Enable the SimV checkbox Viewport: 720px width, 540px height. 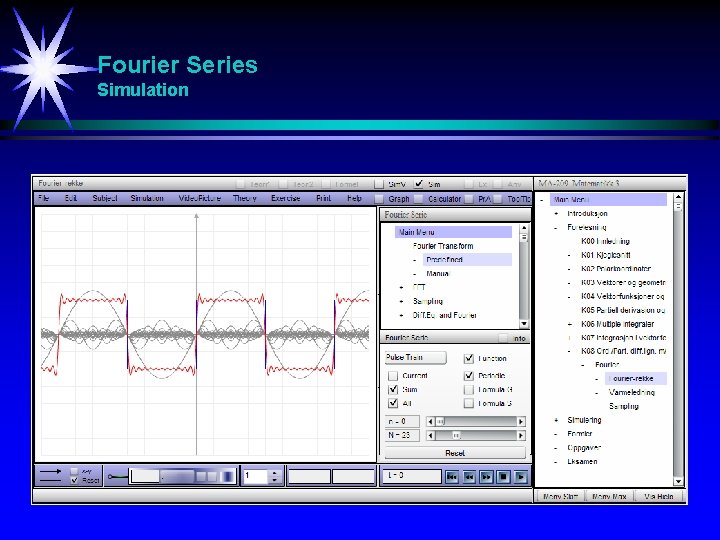[379, 184]
